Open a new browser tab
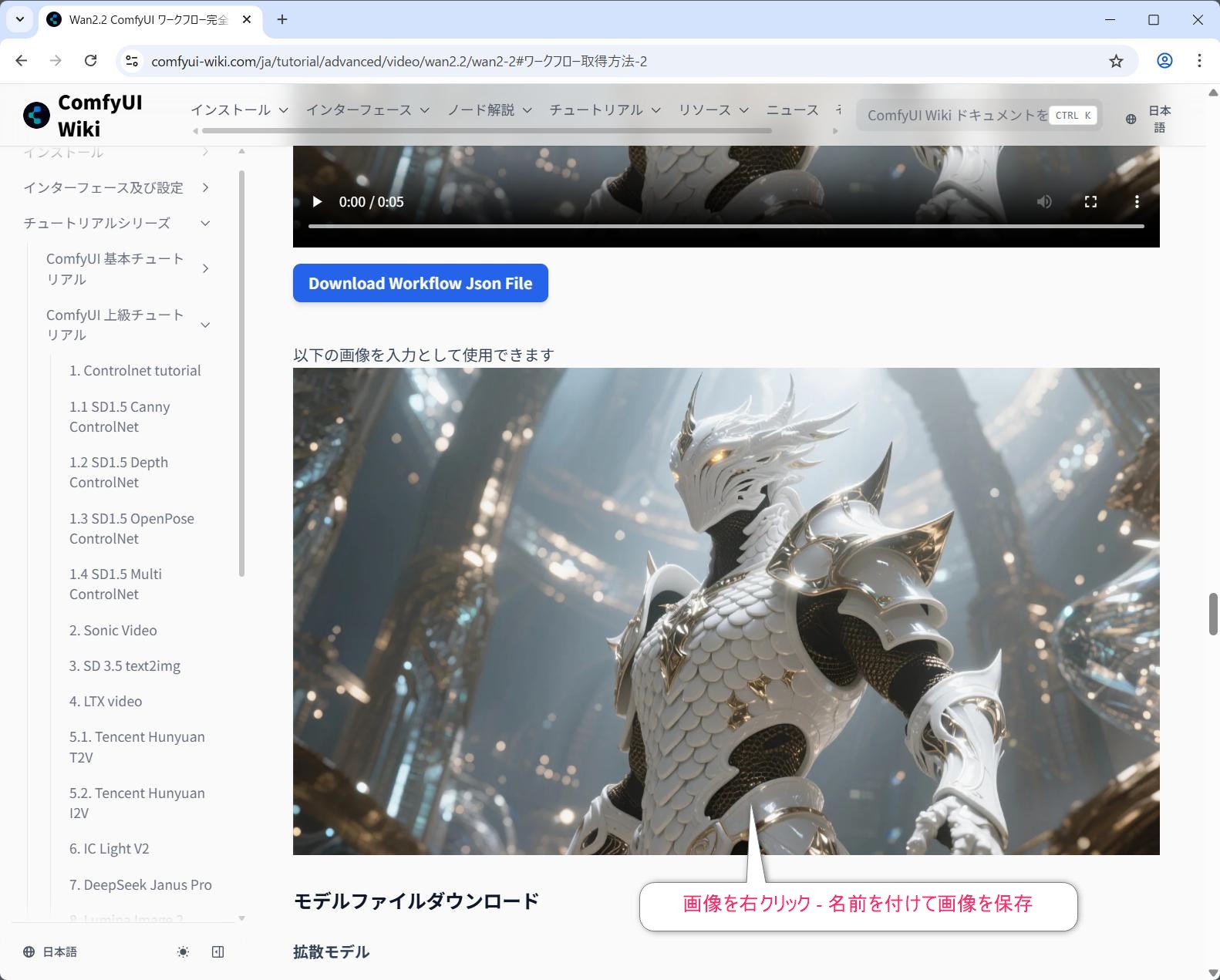Screen dimensions: 1220x980 tap(282, 19)
